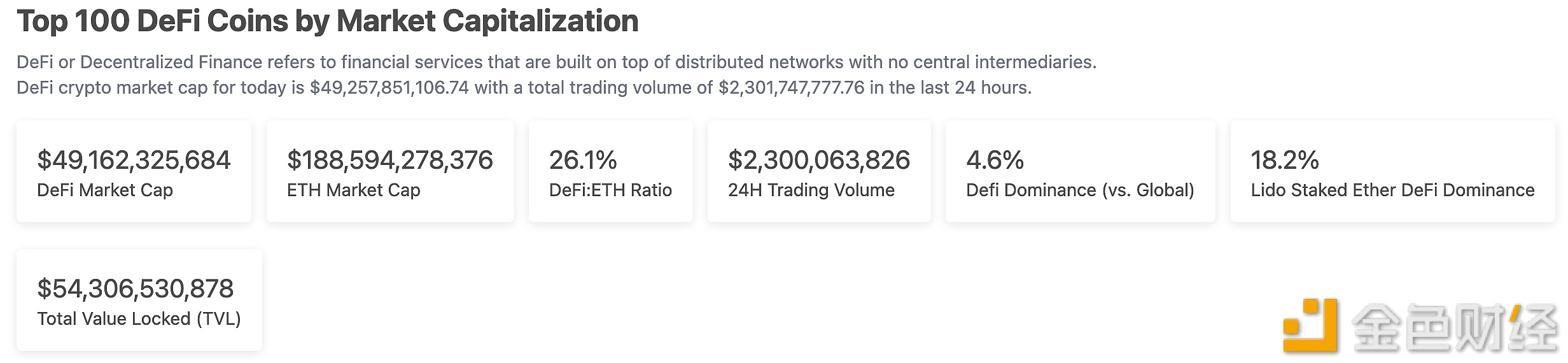
Task: Click the 24H Trading Volume label
Action: point(811,190)
